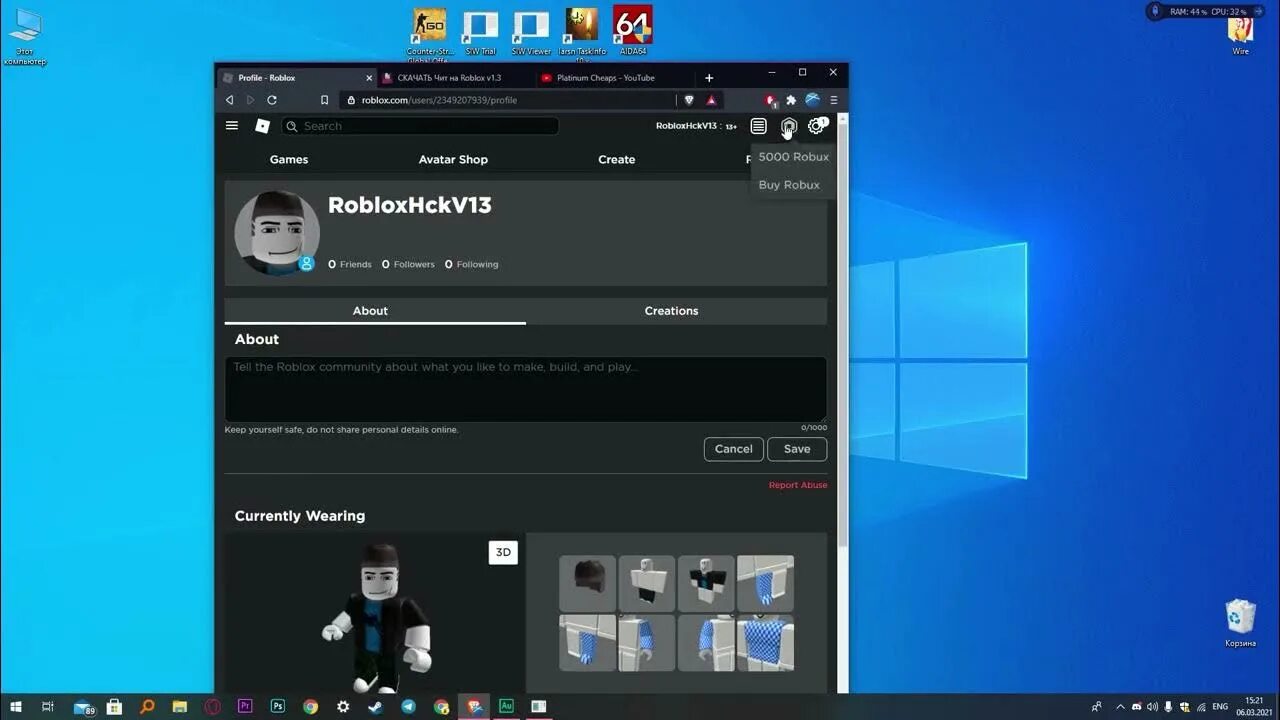Switch to the СКАЧАТЬ Чит на Roblox tab
1280x720 pixels.
point(448,78)
